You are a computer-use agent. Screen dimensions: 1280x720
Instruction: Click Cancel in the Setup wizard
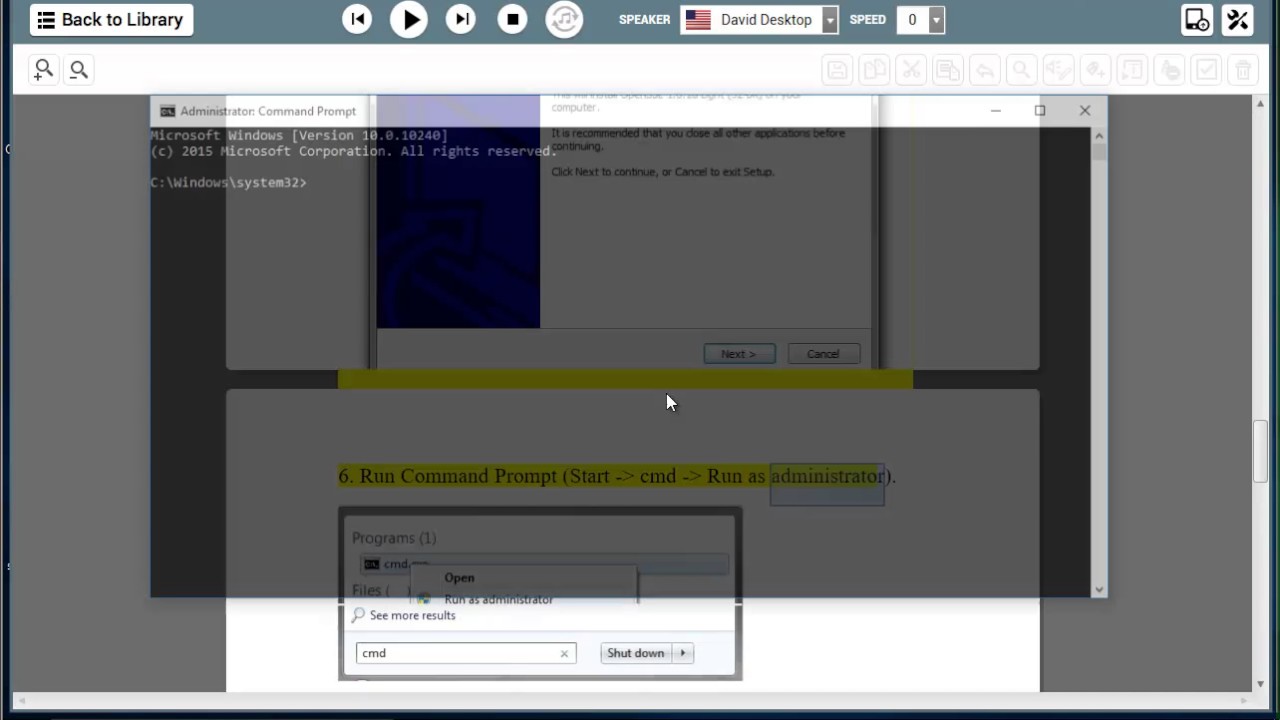[x=823, y=354]
